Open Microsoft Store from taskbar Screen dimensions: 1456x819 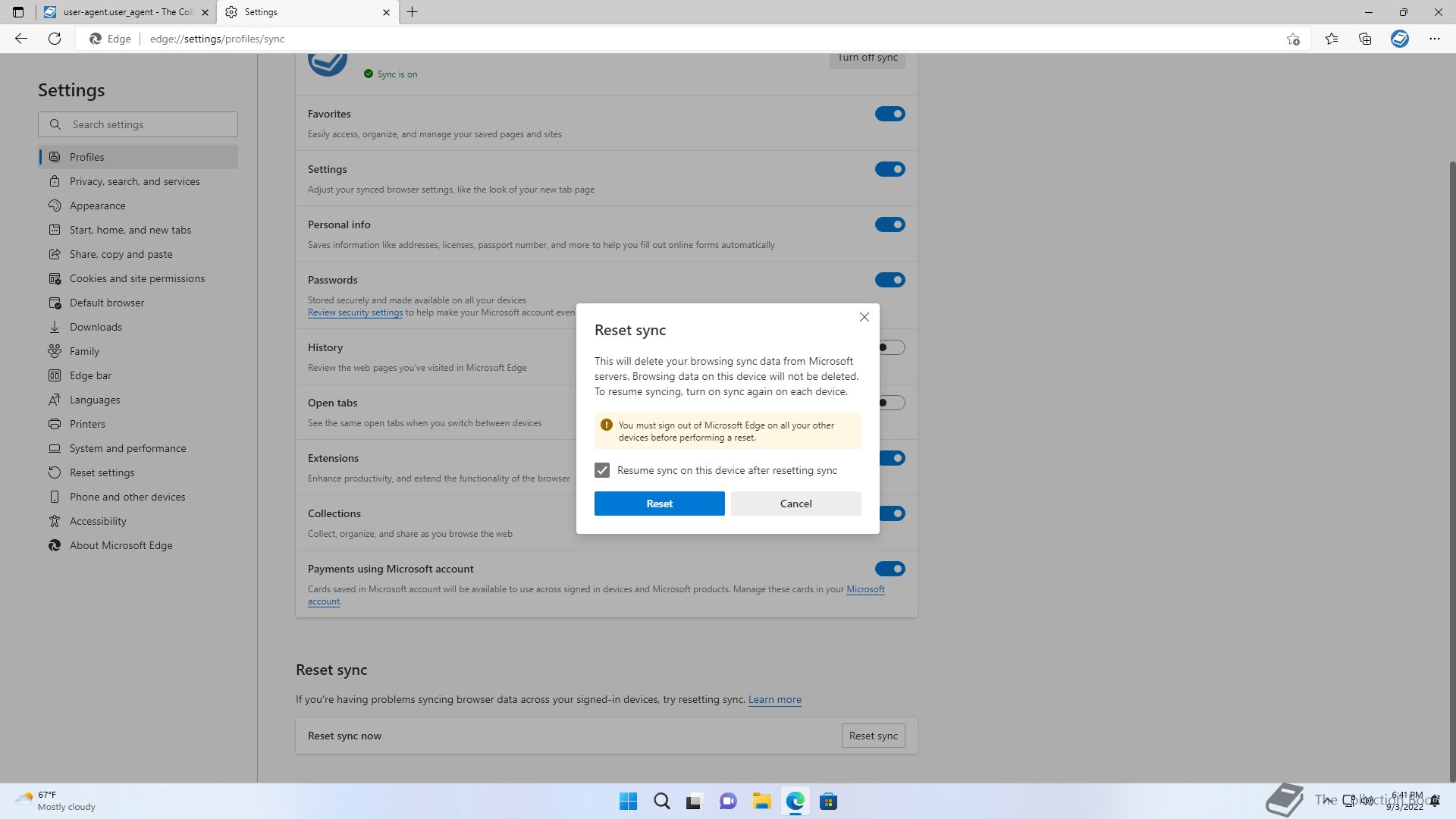pos(828,802)
